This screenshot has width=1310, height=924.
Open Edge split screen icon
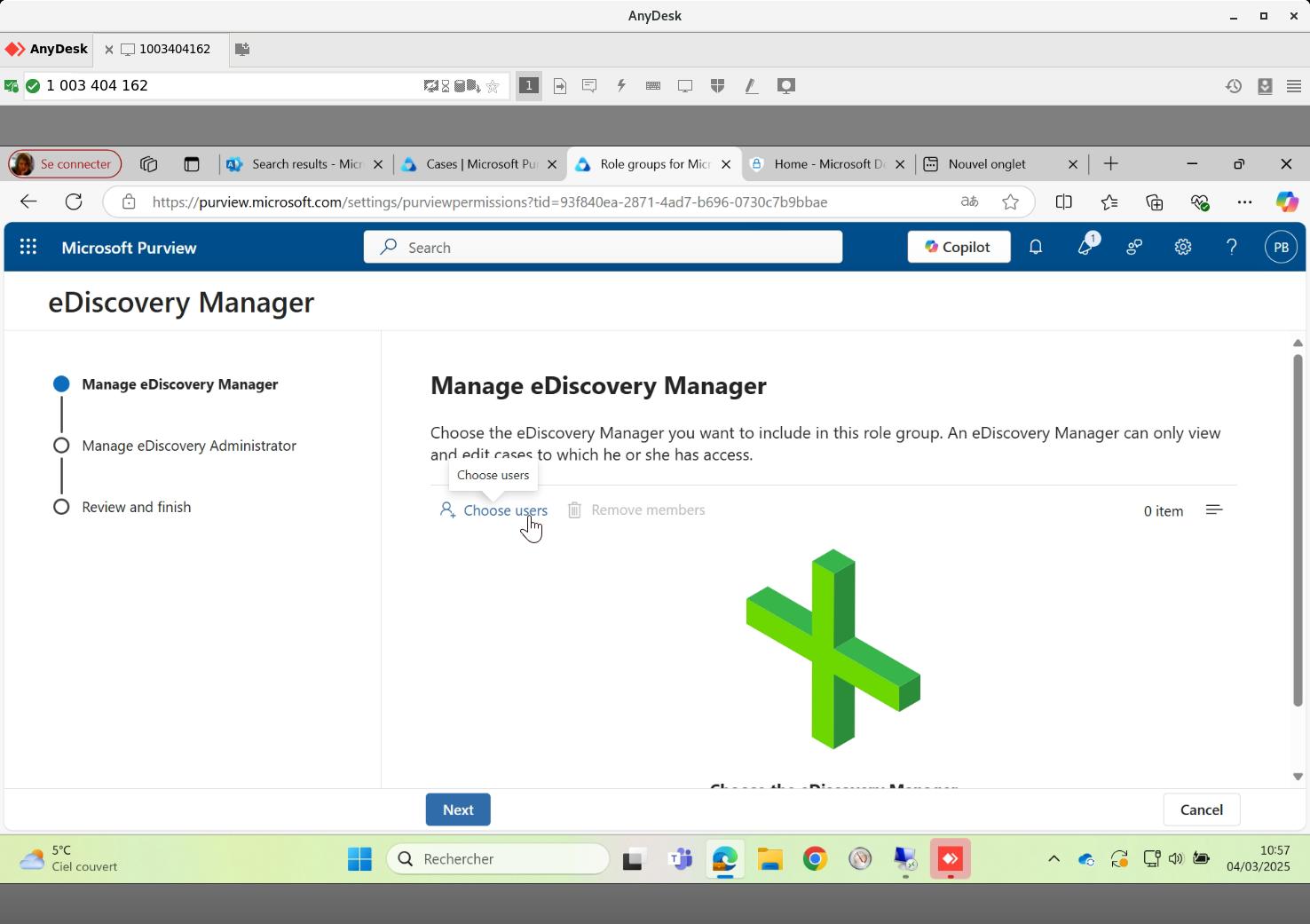1063,202
